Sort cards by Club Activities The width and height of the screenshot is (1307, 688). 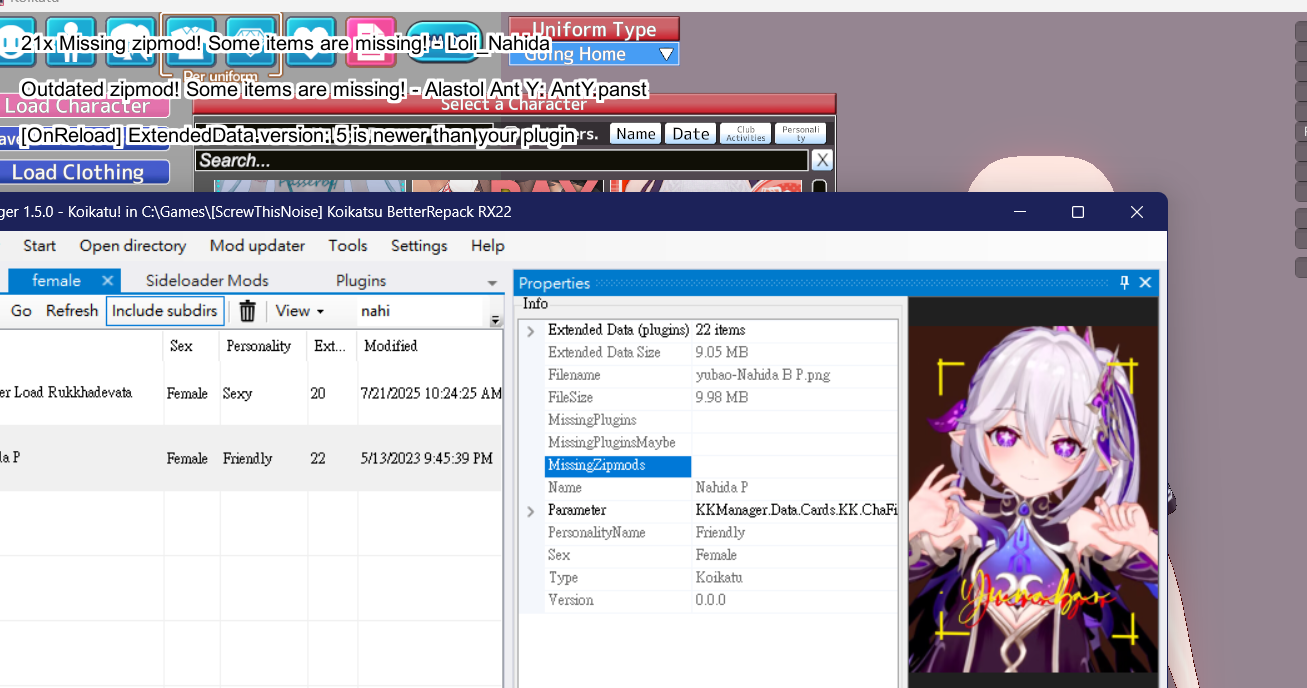[745, 134]
